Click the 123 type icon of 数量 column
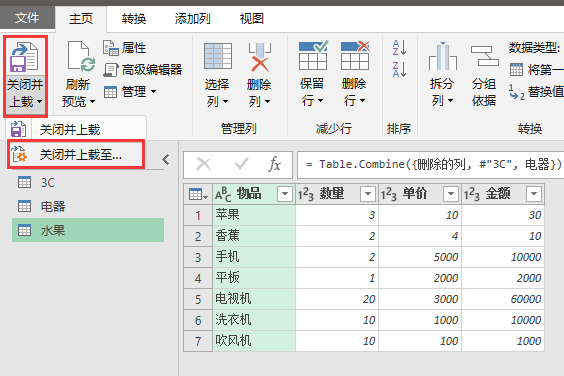This screenshot has height=376, width=564. [306, 195]
